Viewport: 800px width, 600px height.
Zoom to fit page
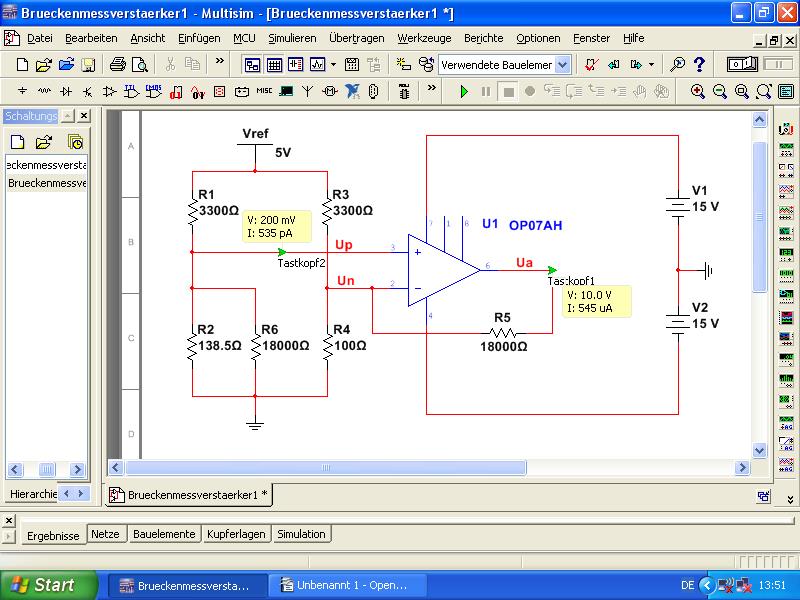(764, 91)
